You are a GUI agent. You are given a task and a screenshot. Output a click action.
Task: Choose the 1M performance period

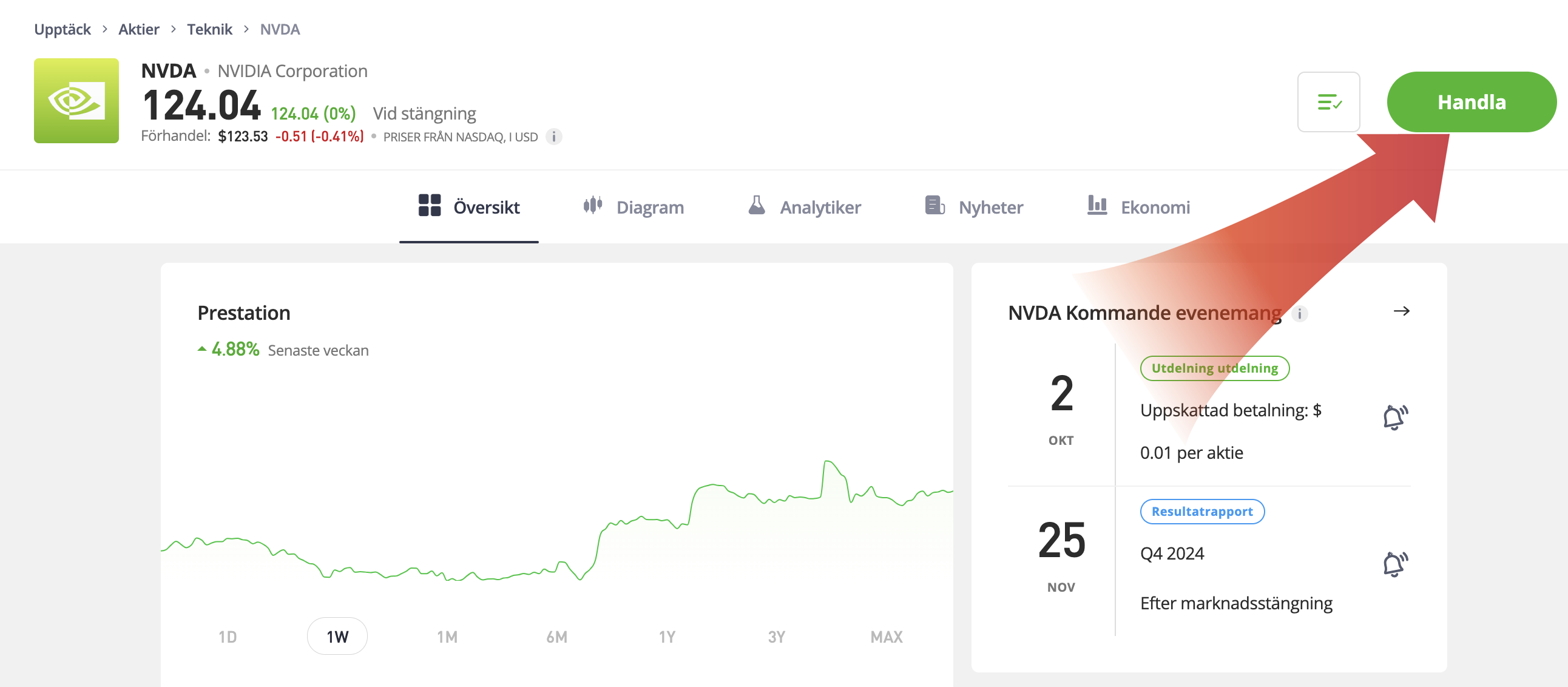point(447,637)
